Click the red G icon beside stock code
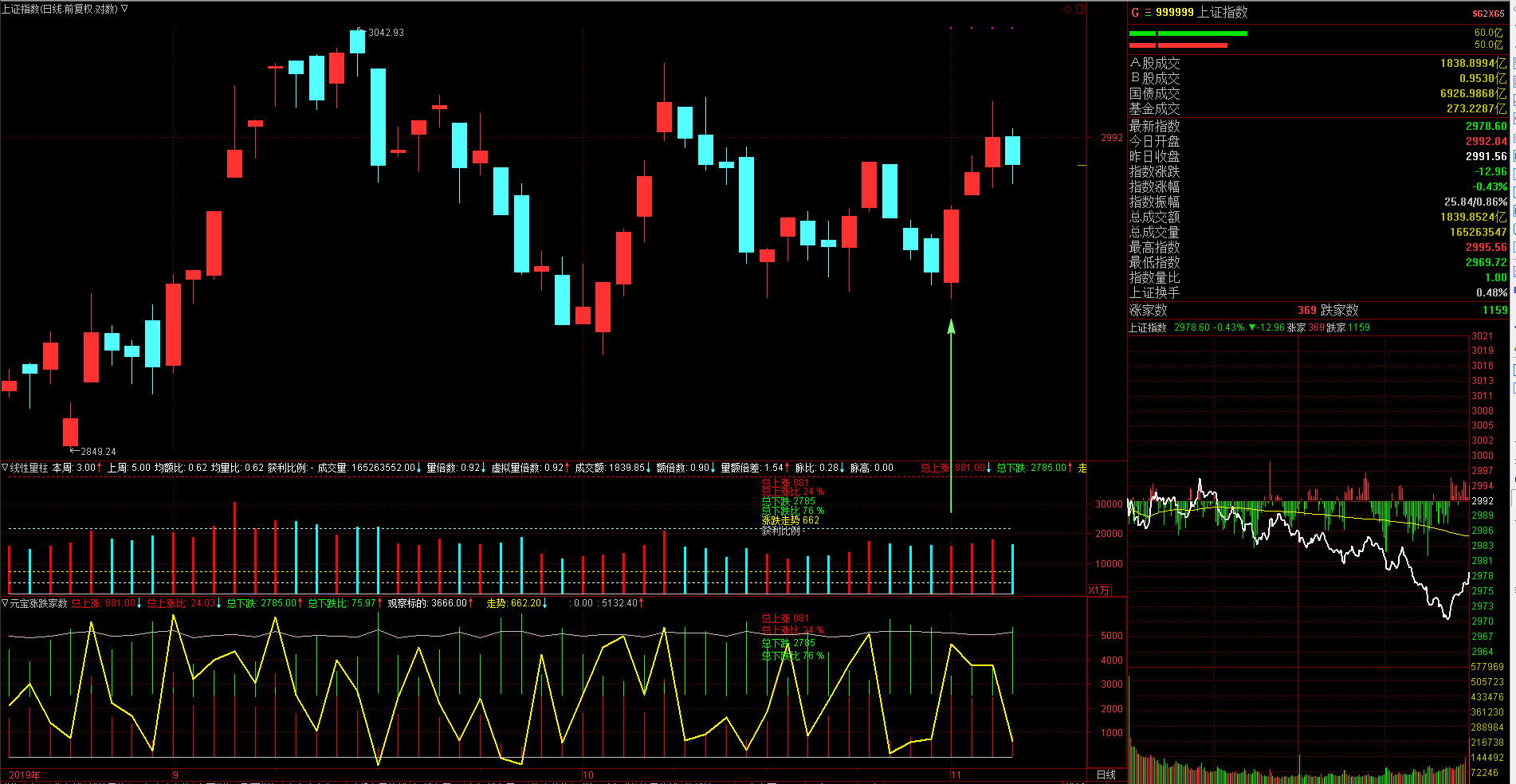Image resolution: width=1516 pixels, height=784 pixels. coord(1135,13)
